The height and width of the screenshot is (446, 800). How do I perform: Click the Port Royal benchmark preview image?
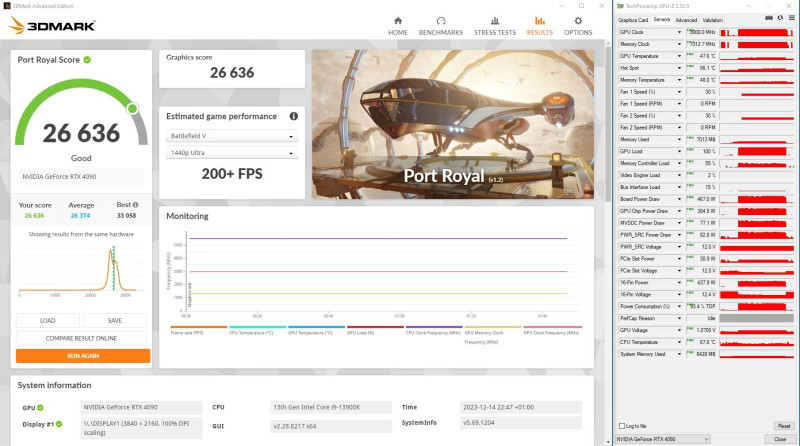(453, 124)
